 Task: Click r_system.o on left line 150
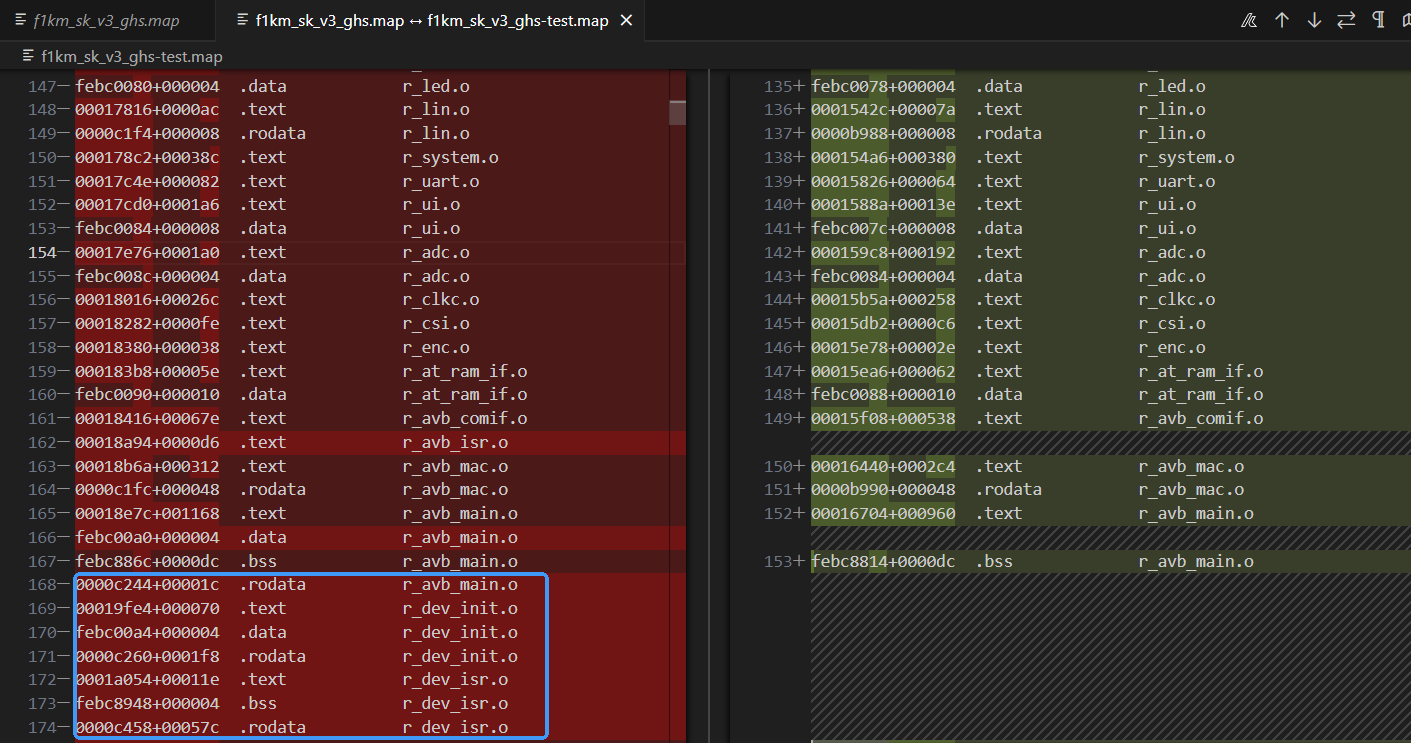(x=450, y=157)
